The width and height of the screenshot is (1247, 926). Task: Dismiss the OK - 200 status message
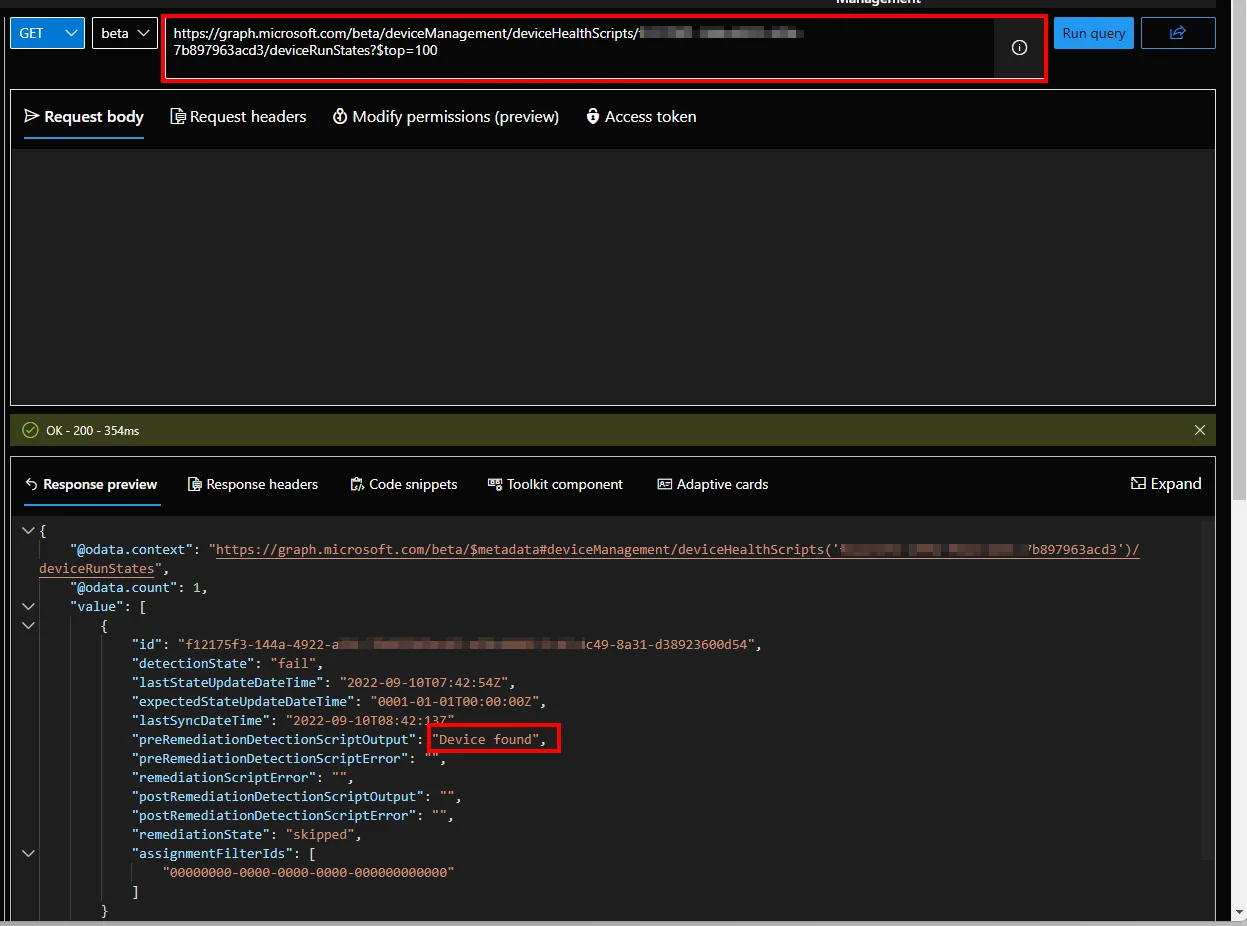[1200, 430]
